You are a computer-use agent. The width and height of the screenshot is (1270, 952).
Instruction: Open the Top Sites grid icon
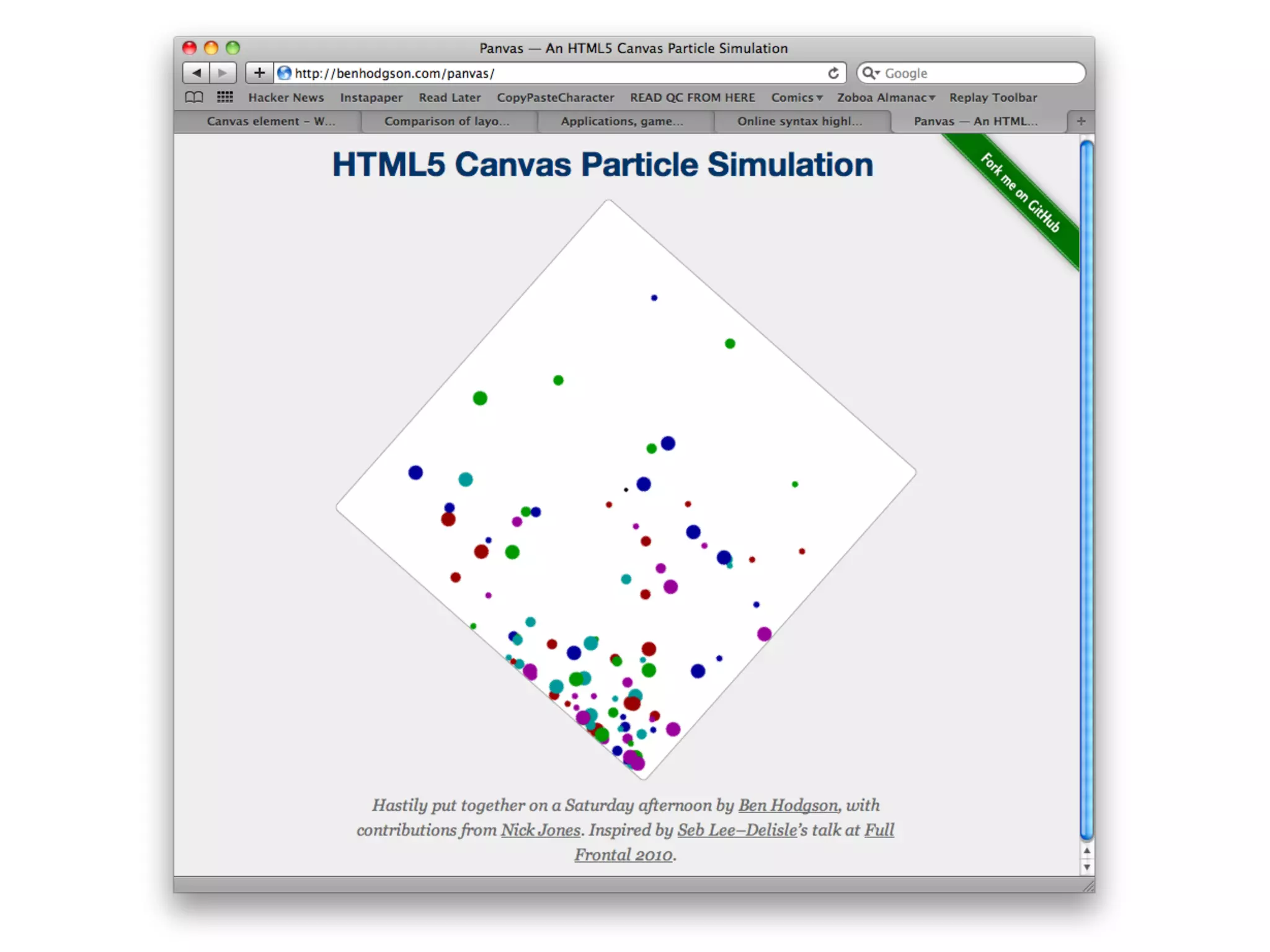point(224,97)
